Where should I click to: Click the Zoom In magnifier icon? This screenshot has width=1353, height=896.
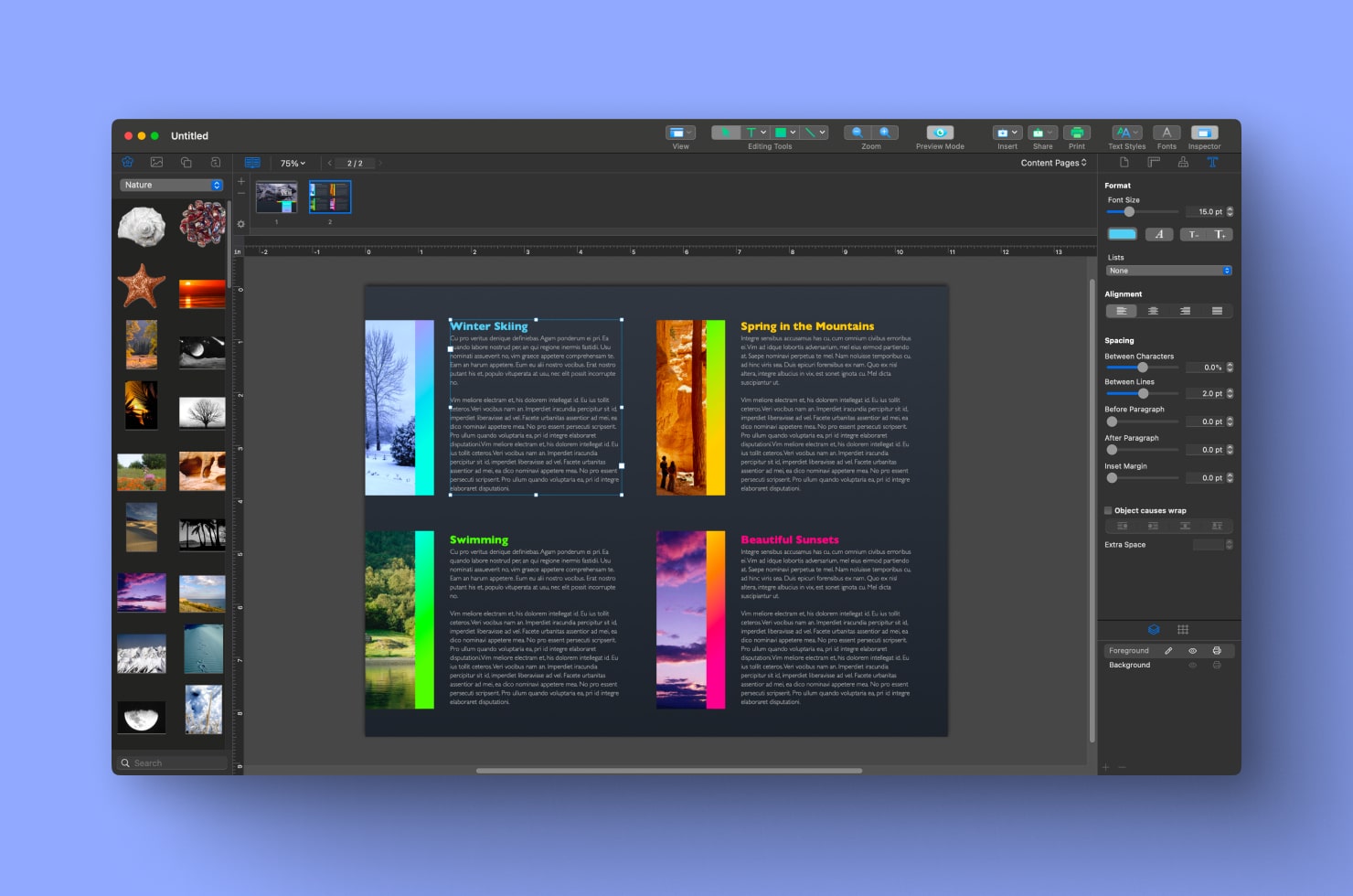point(886,133)
